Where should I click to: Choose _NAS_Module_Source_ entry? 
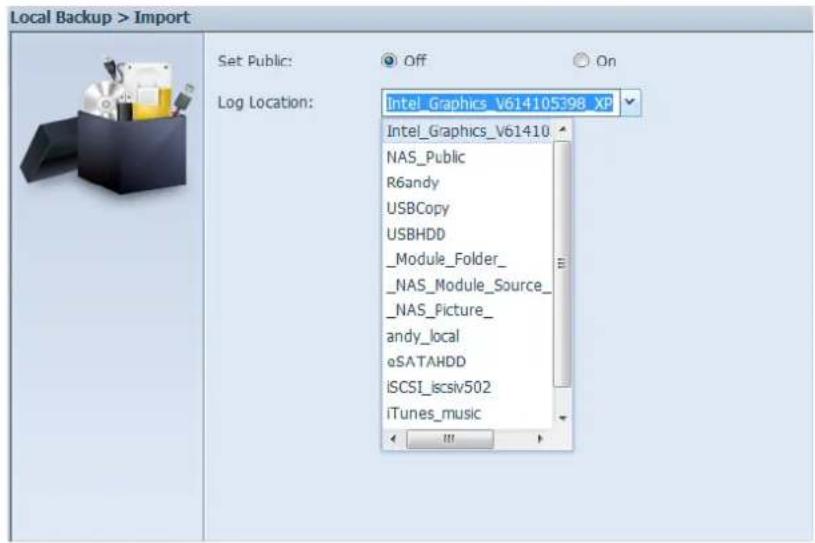click(x=467, y=285)
